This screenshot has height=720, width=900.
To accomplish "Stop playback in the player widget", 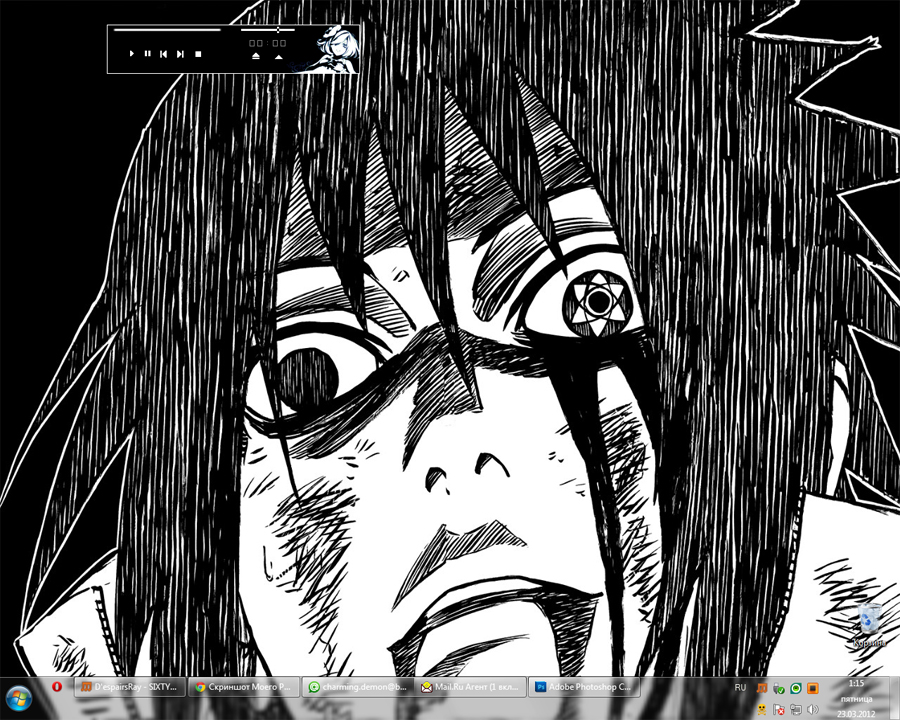I will click(198, 54).
